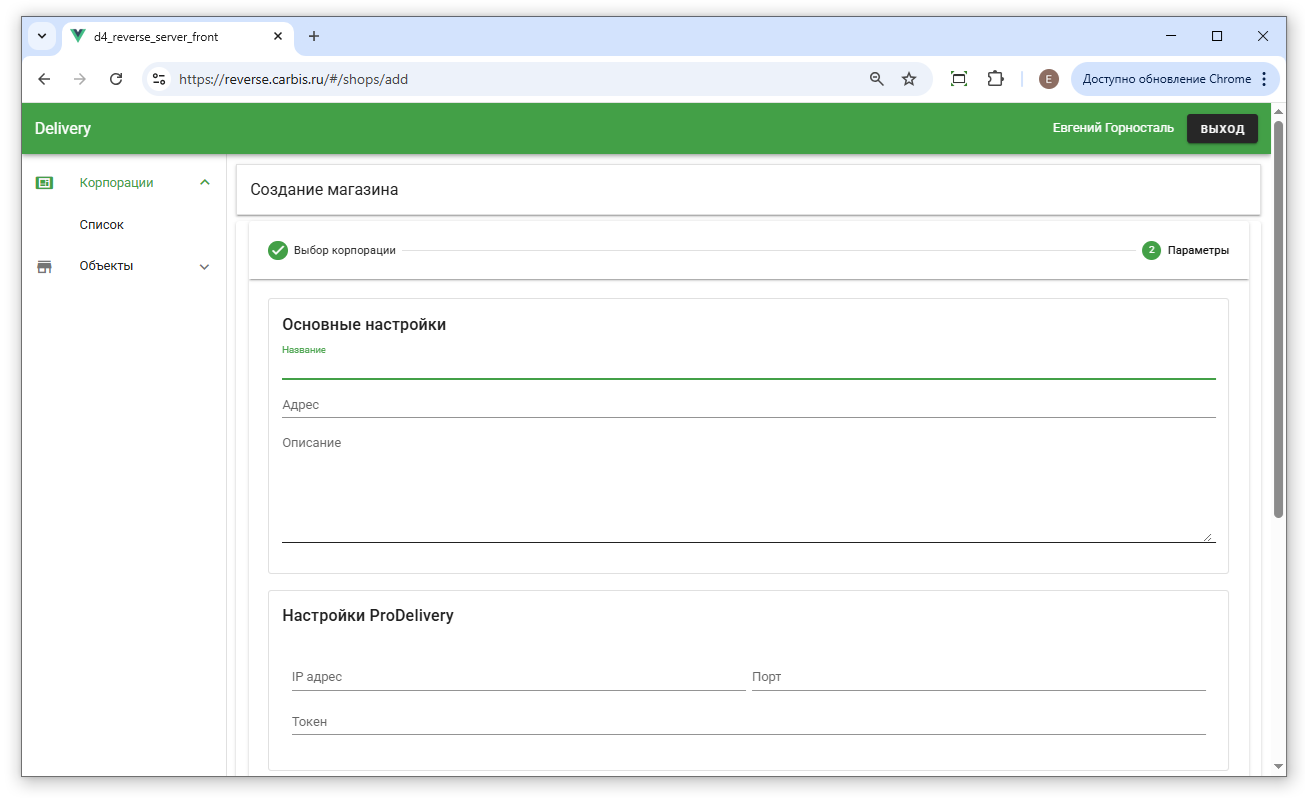Viewport: 1305px width, 798px height.
Task: Click the site info icon in address bar
Action: coord(159,79)
